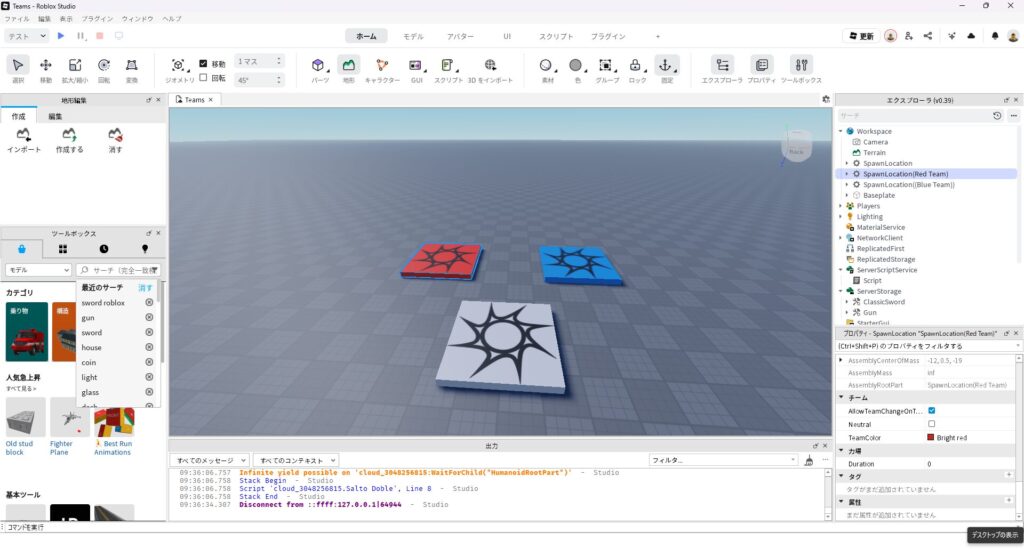Open the Toolbox creations lightbulb tab
The image size is (1024, 549).
point(145,249)
